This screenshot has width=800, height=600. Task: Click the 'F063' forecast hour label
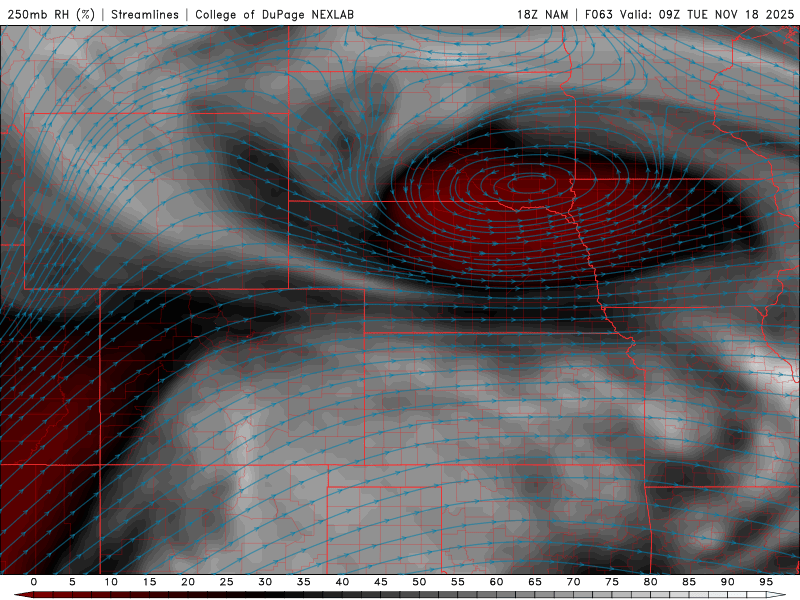598,14
